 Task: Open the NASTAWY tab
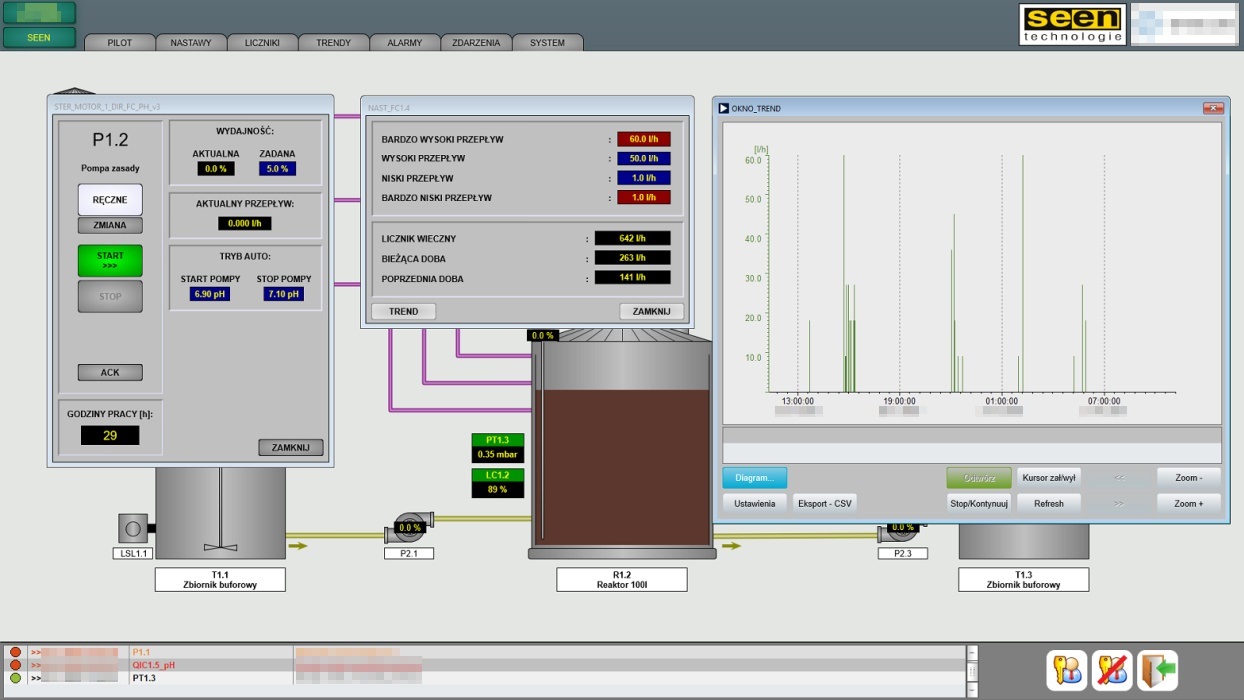pos(190,43)
